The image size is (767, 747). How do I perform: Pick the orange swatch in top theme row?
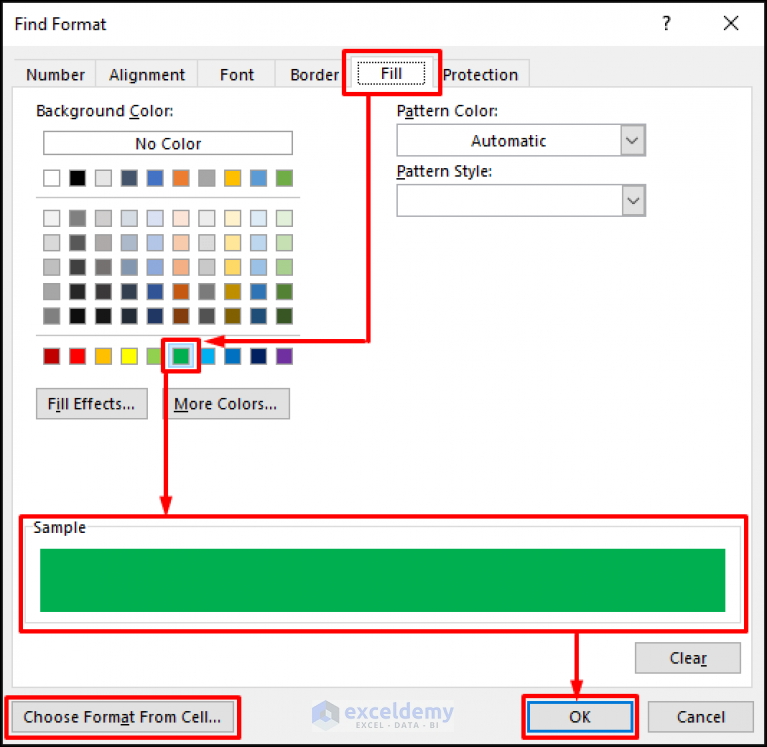pos(181,178)
